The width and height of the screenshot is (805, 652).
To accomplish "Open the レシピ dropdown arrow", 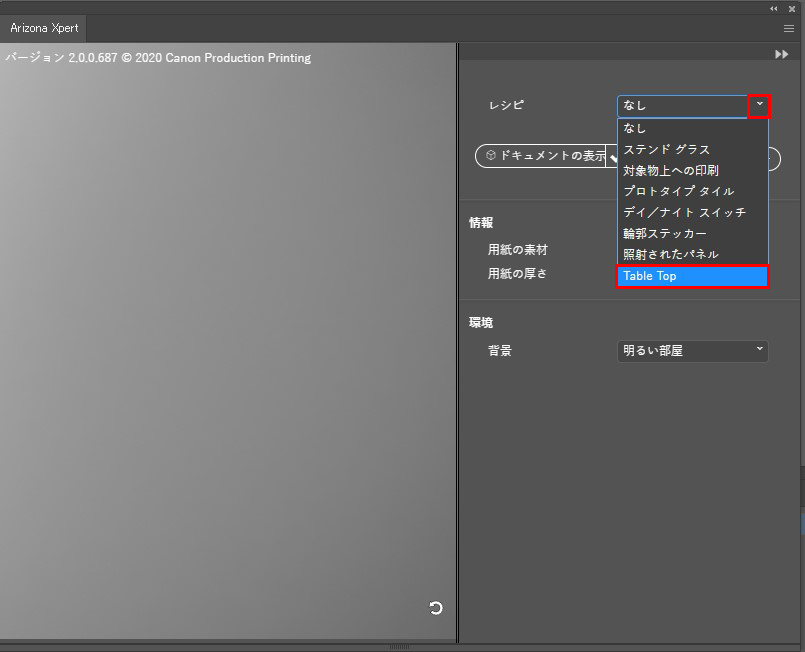I will pyautogui.click(x=759, y=105).
